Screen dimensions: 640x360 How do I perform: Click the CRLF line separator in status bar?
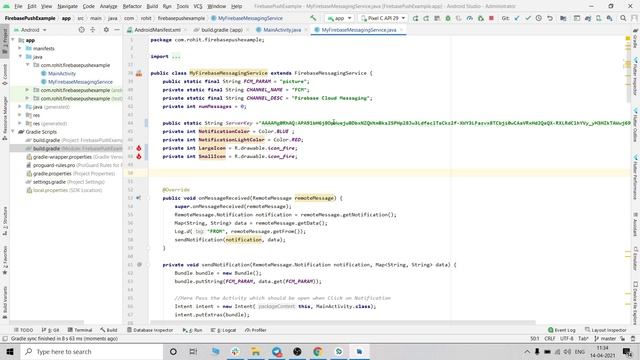(x=549, y=339)
